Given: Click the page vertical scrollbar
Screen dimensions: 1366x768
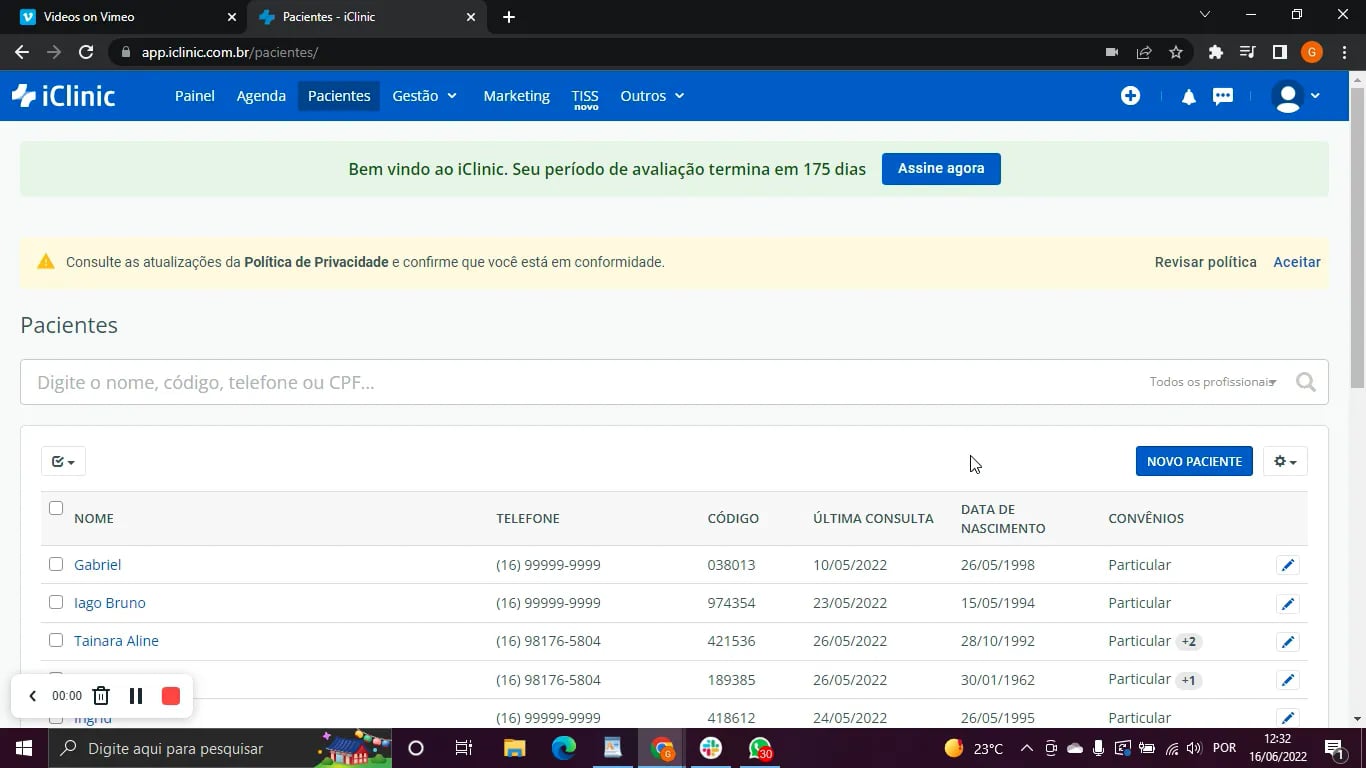Looking at the screenshot, I should click(x=1357, y=237).
